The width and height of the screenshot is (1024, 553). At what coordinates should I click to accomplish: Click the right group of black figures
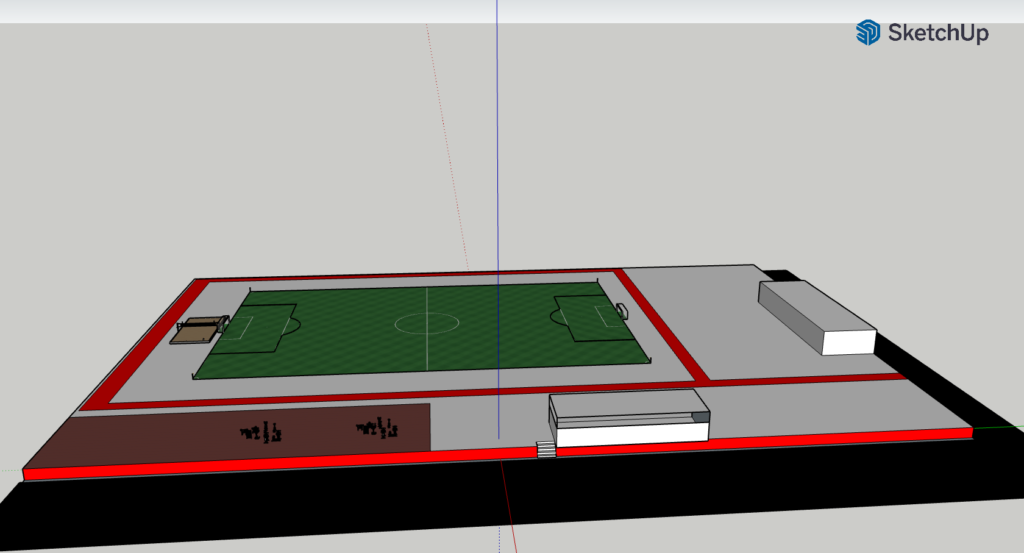pyautogui.click(x=377, y=428)
